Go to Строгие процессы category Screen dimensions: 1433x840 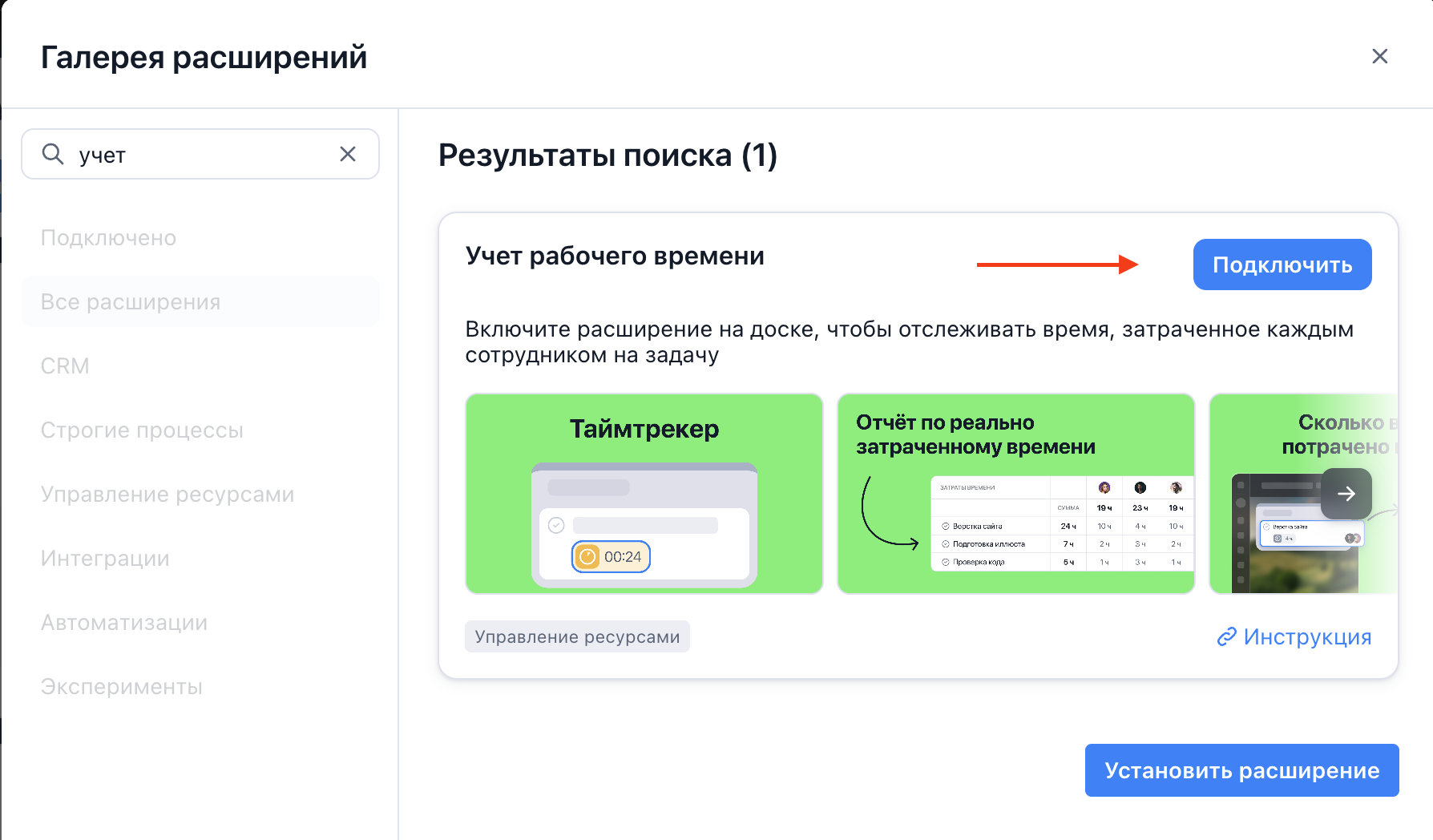(x=142, y=430)
